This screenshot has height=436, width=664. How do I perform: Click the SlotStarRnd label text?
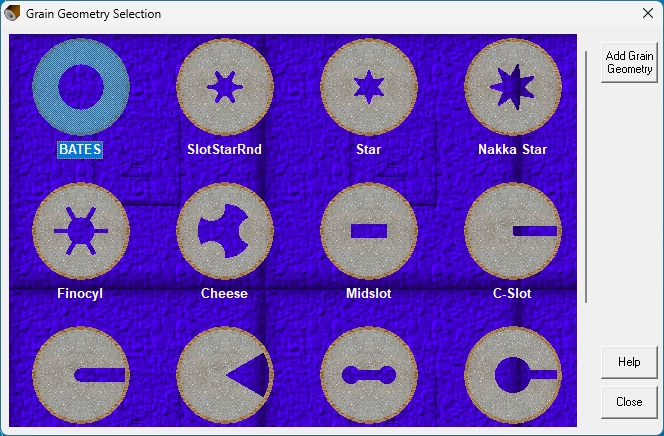pos(224,149)
